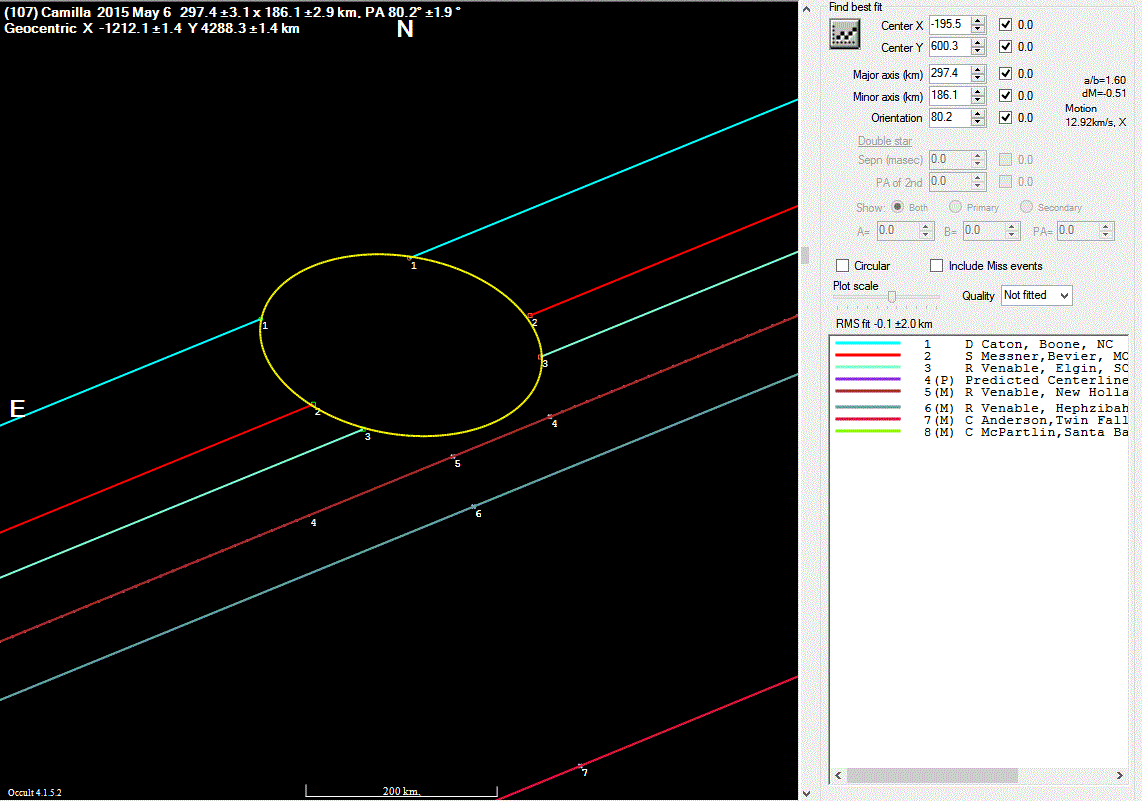The image size is (1142, 801).
Task: Click the dM=-0.51 text
Action: pyautogui.click(x=1104, y=93)
